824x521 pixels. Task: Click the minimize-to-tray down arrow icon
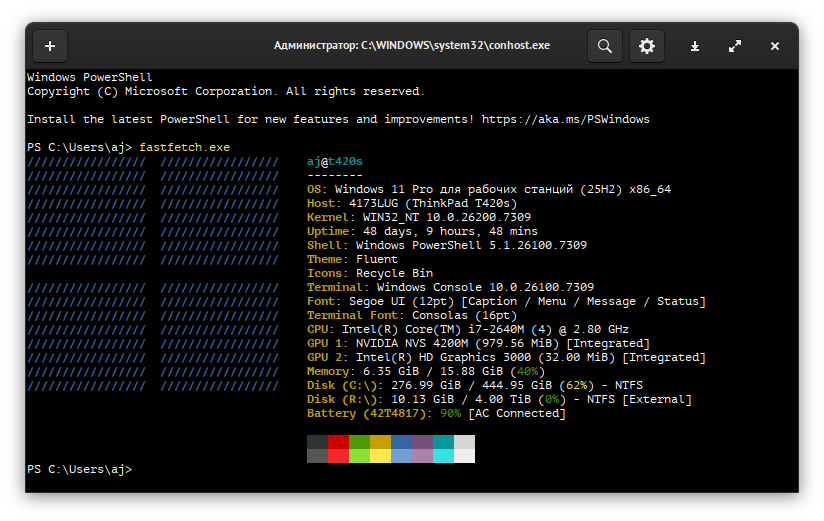coord(695,46)
